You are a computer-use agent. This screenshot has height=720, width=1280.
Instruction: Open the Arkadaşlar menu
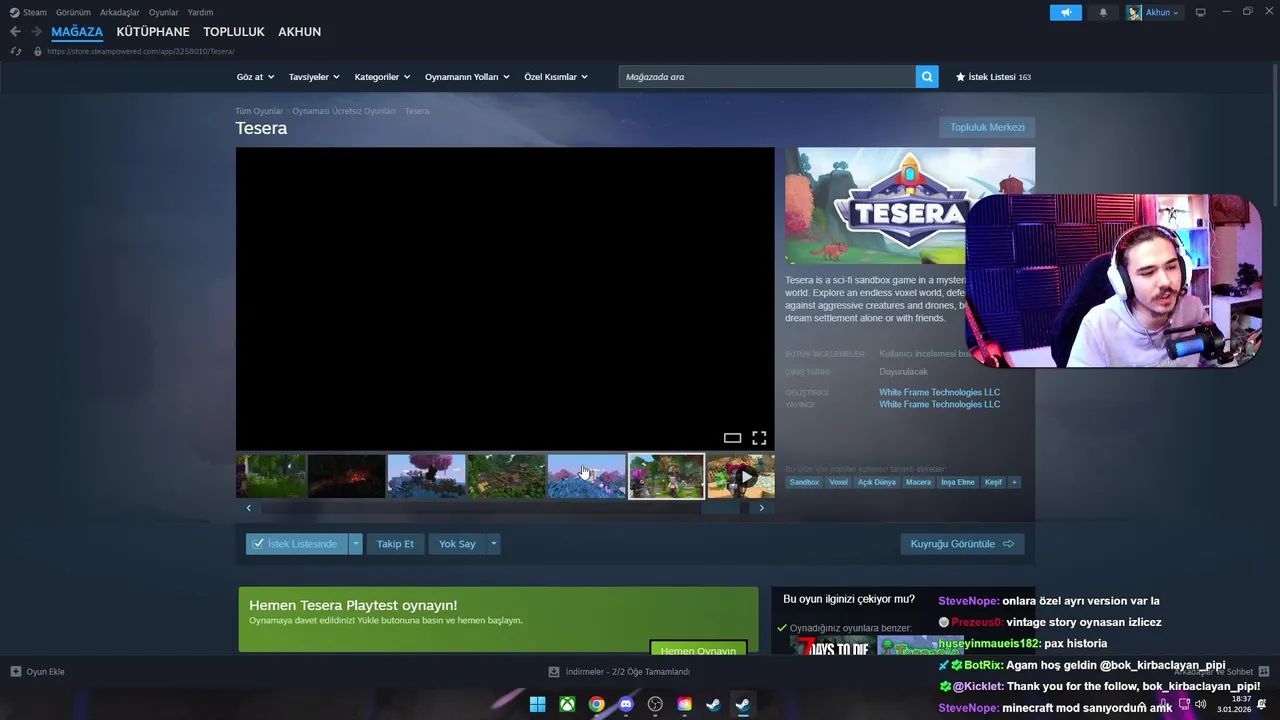click(x=120, y=12)
